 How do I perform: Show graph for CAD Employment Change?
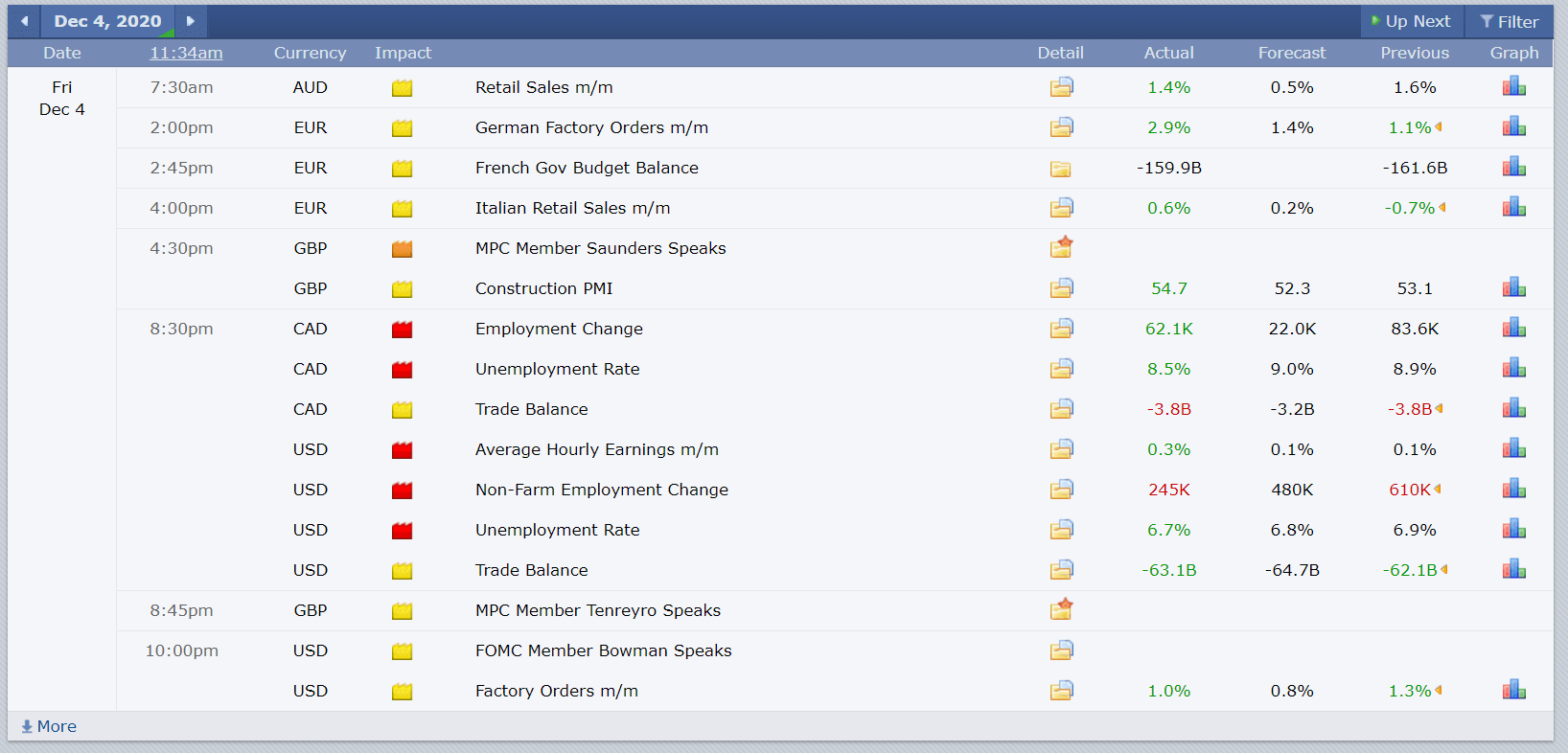tap(1514, 329)
